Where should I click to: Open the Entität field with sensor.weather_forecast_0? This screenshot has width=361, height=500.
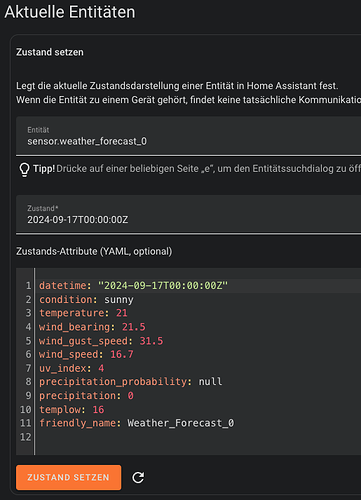[188, 136]
